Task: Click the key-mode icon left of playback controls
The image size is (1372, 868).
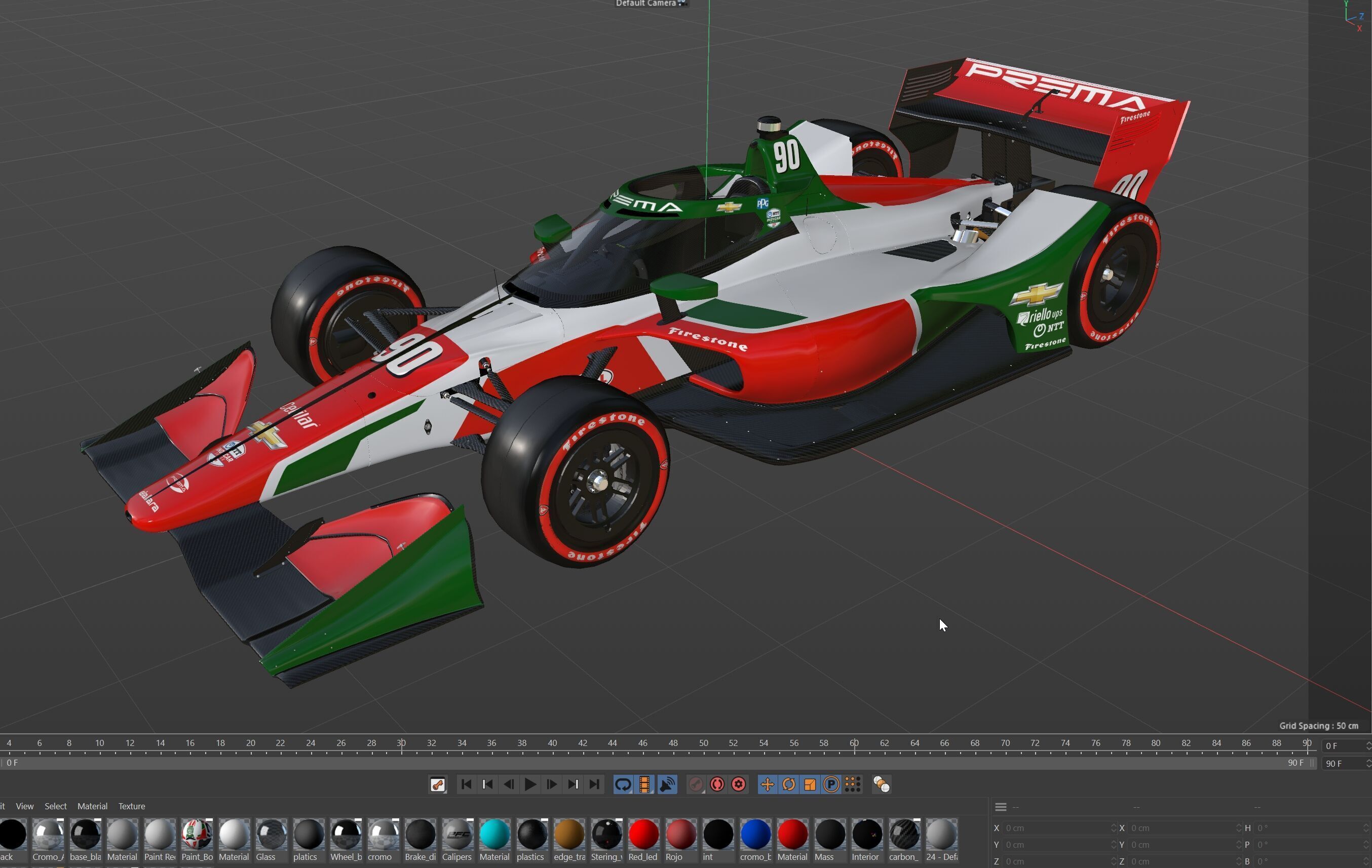Action: coord(438,784)
